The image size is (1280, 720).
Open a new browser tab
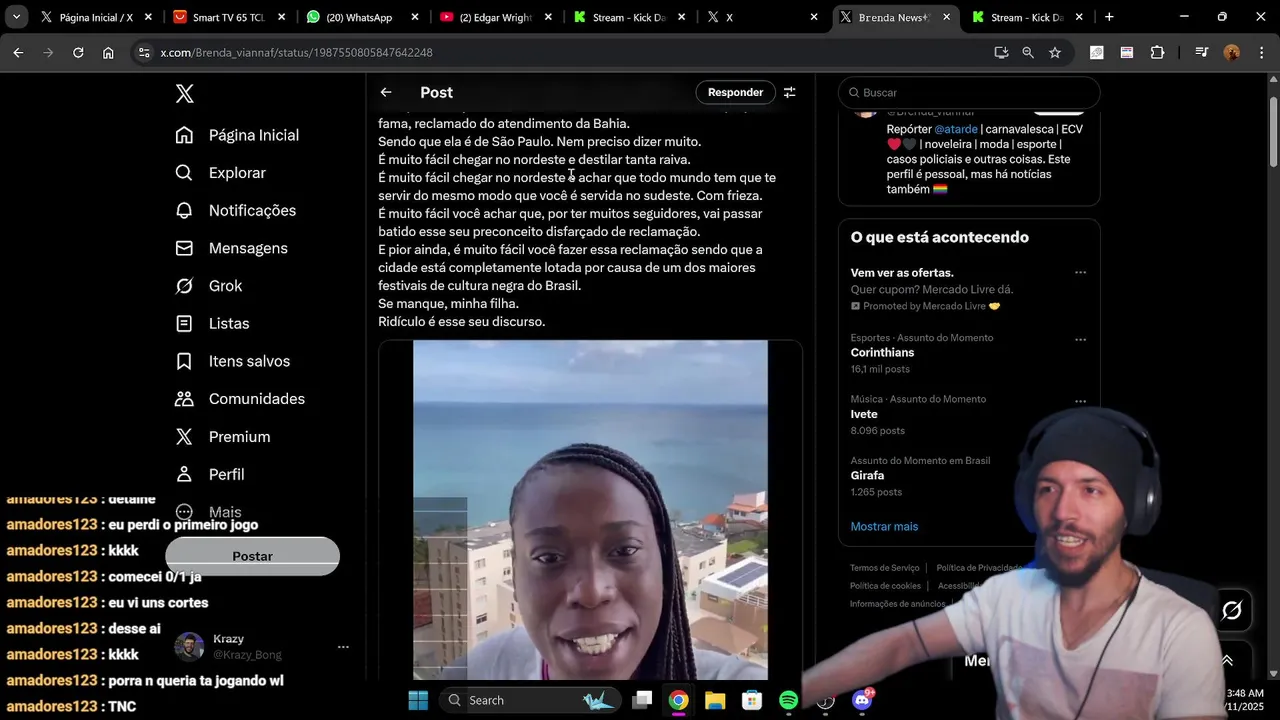click(1109, 17)
